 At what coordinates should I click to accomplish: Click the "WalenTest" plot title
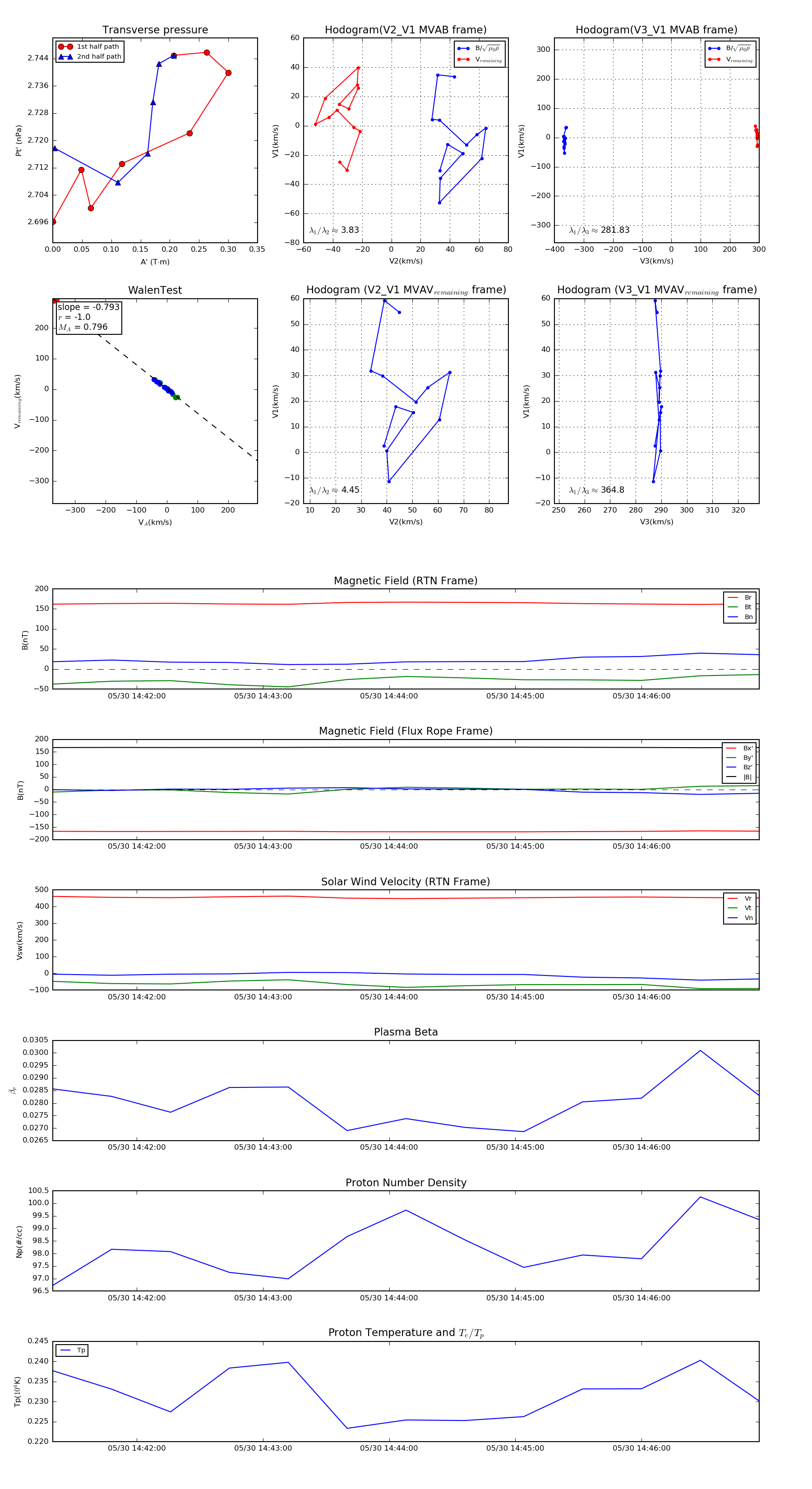pos(155,290)
